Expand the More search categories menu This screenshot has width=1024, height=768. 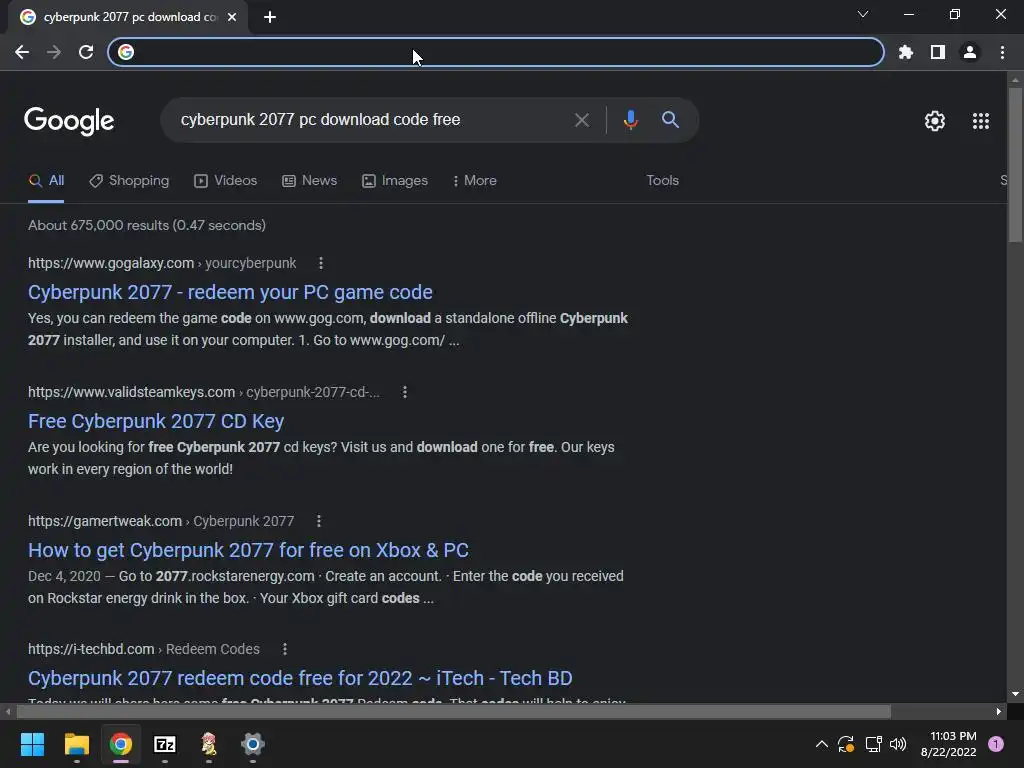[x=474, y=181]
